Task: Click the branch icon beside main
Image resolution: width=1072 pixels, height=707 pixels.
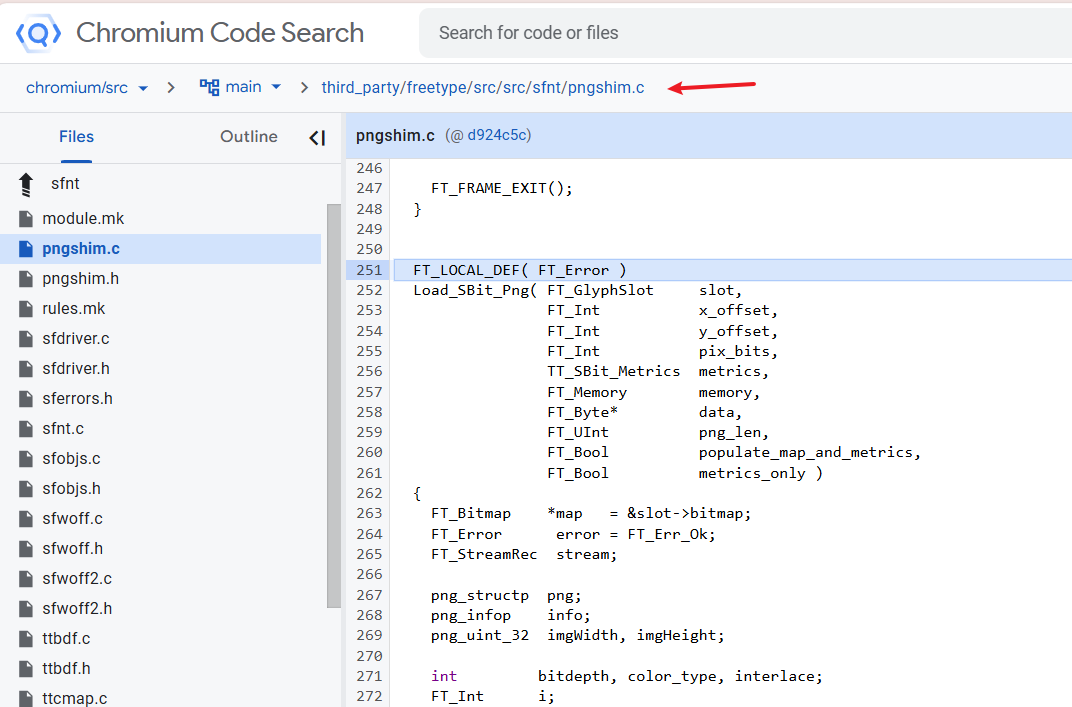Action: point(209,87)
